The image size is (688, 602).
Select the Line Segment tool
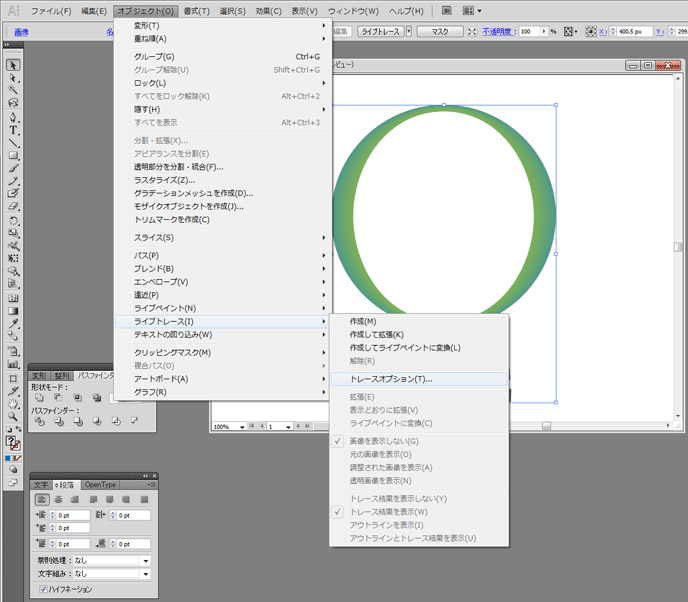[13, 143]
